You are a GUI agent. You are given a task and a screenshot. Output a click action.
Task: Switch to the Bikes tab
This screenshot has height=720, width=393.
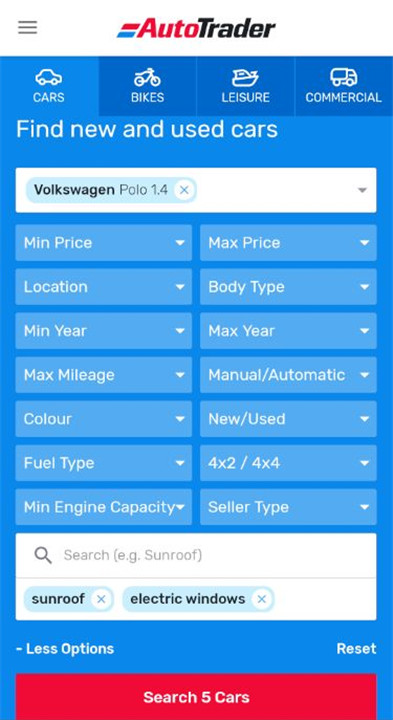pyautogui.click(x=147, y=86)
